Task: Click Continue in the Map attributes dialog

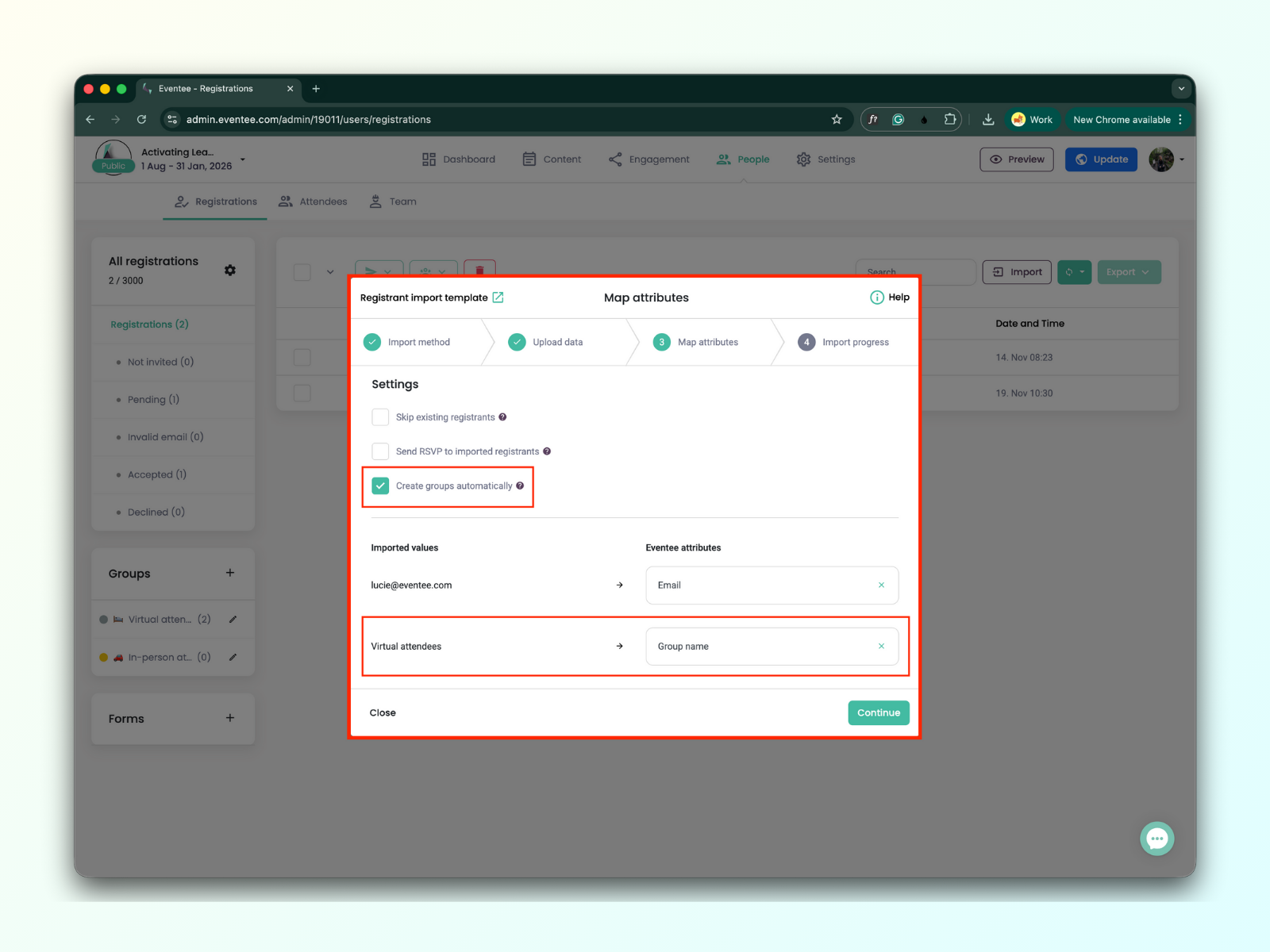Action: click(x=879, y=712)
